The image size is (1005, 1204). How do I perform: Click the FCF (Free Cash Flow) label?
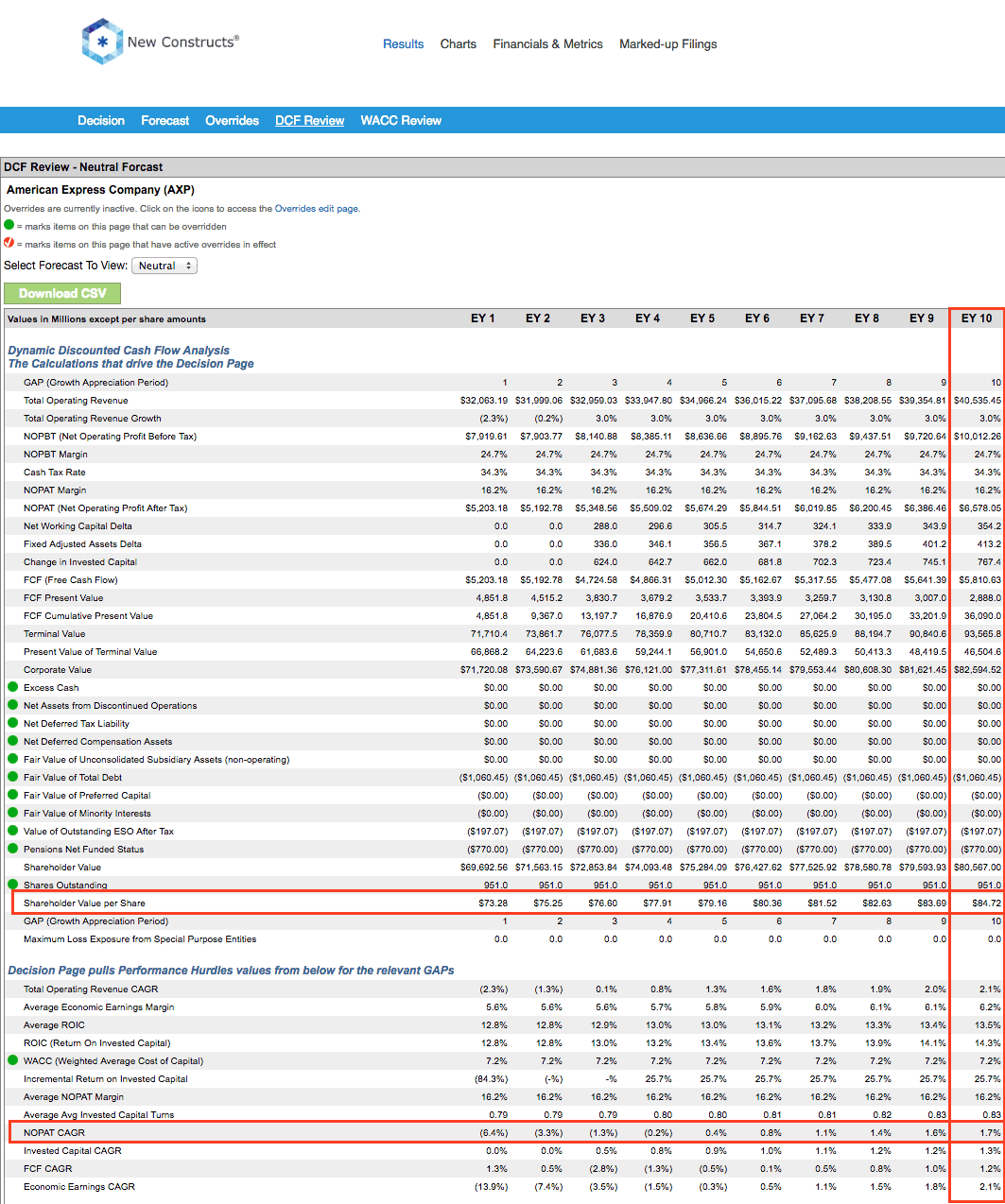[x=71, y=579]
